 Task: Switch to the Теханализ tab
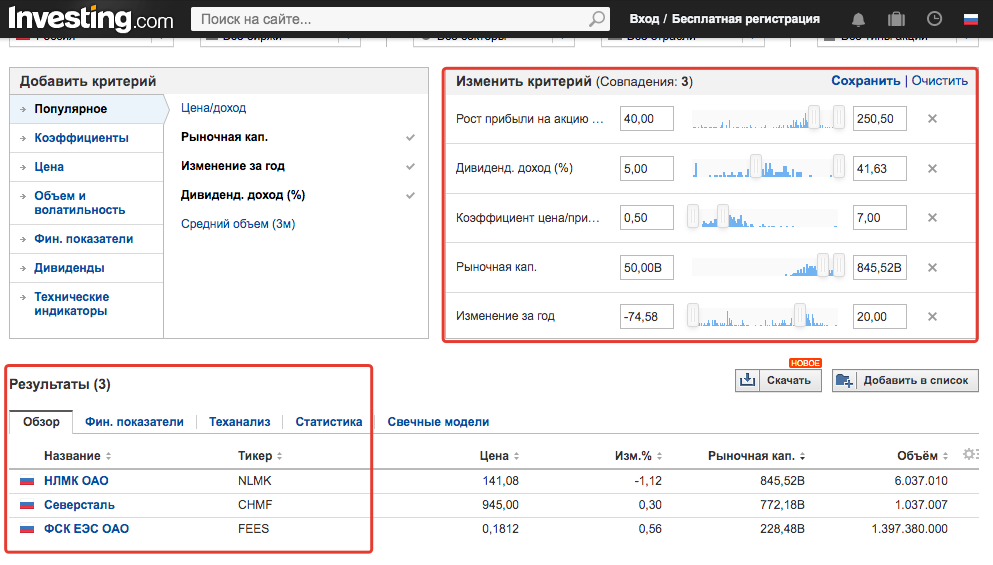pos(239,422)
